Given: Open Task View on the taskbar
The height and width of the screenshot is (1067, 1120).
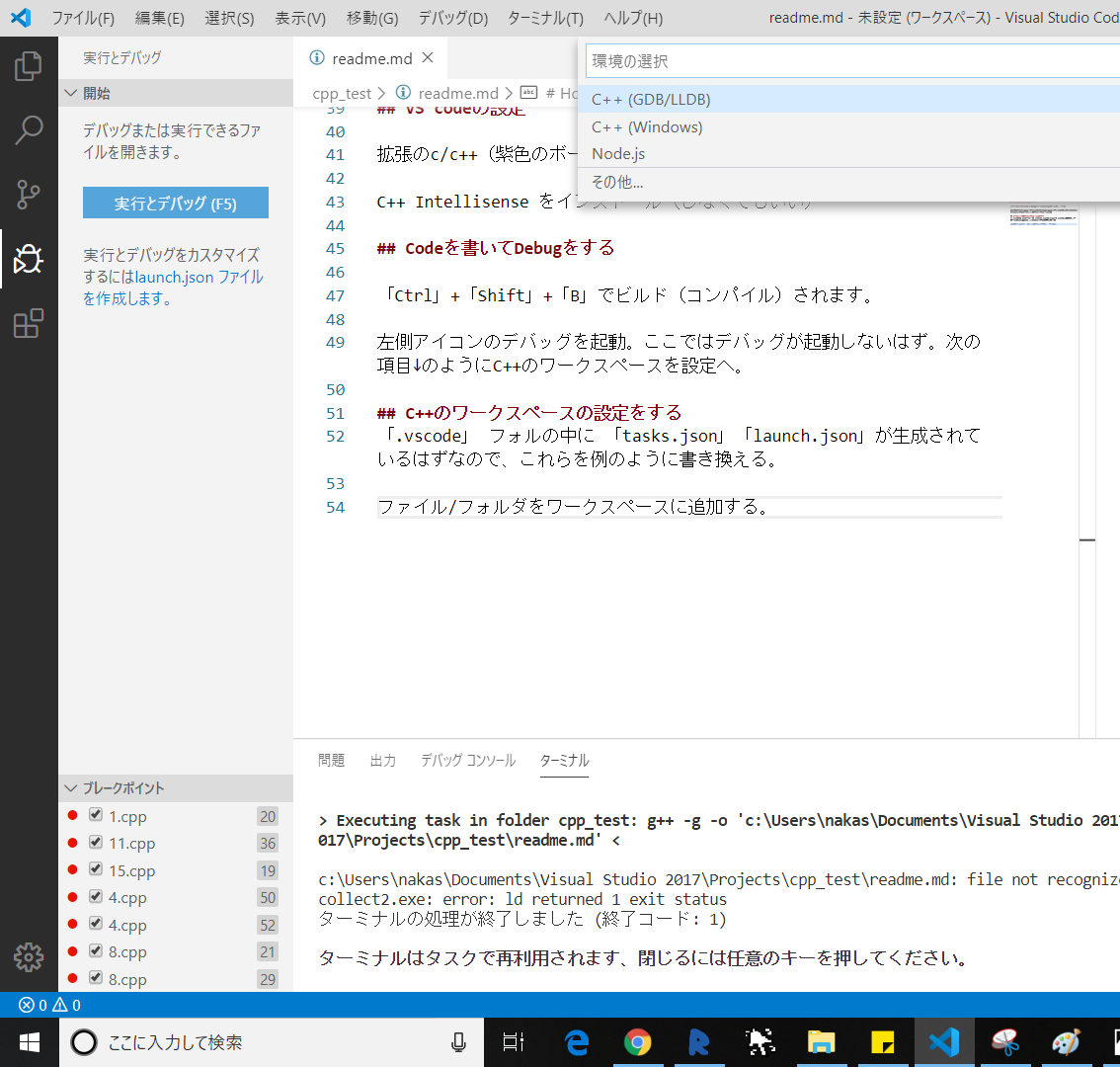Looking at the screenshot, I should tap(513, 1042).
